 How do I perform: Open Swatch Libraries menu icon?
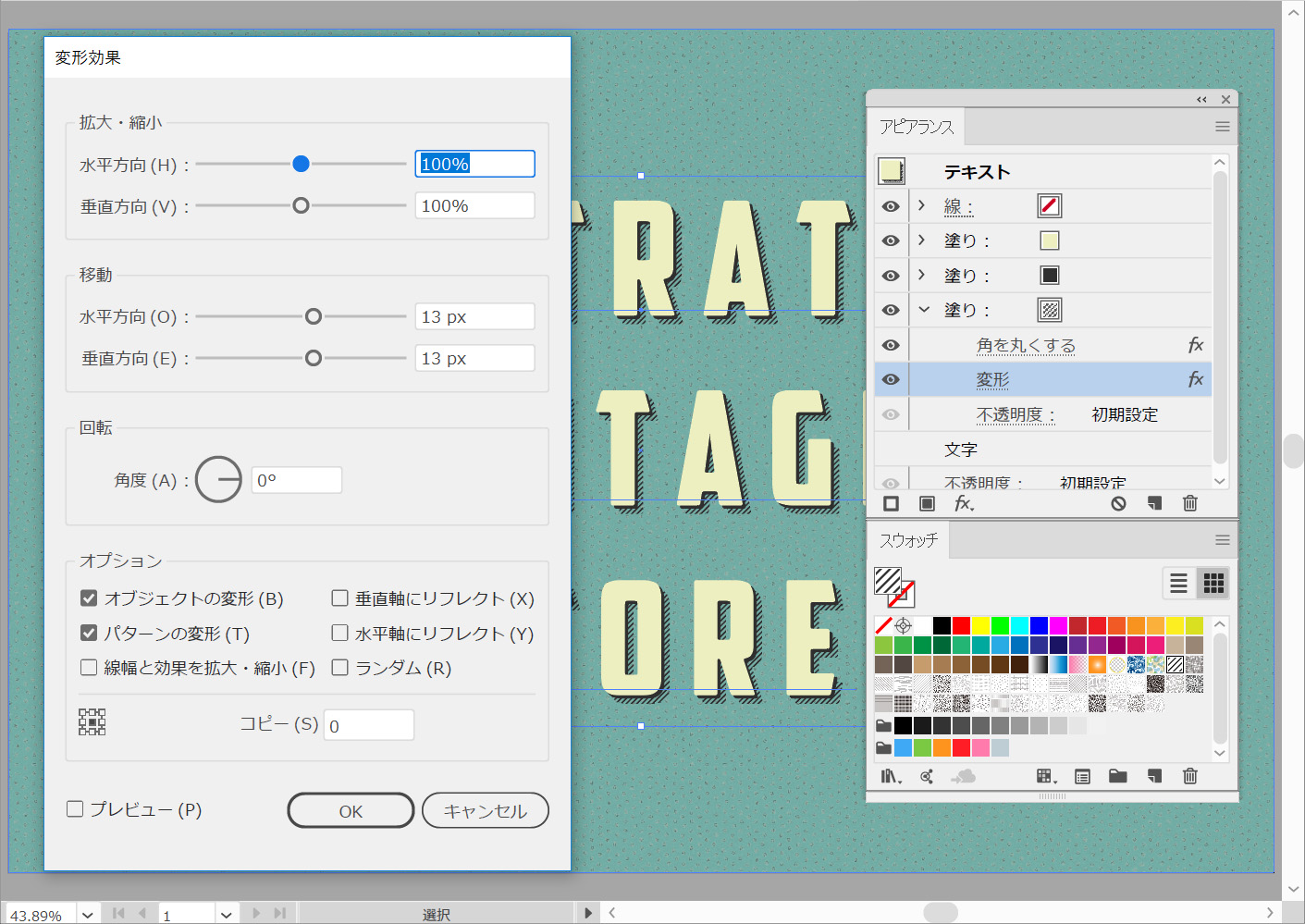pyautogui.click(x=890, y=776)
